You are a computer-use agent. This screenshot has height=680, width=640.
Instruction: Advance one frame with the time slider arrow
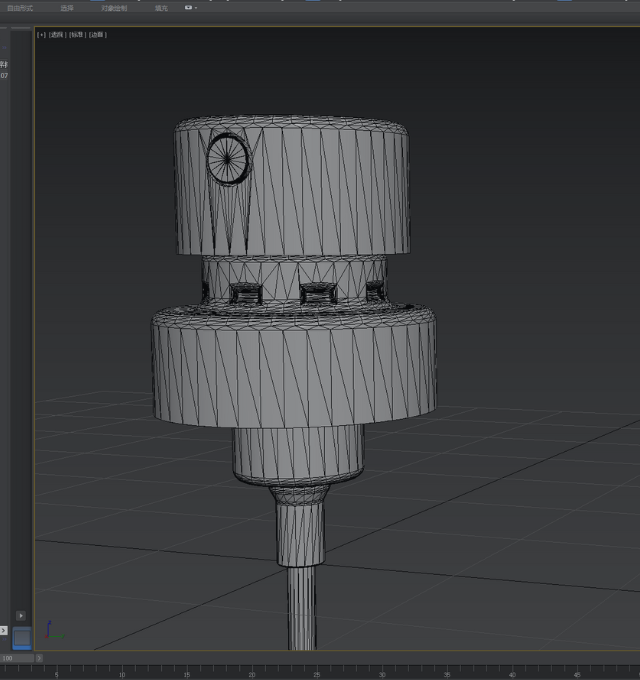pyautogui.click(x=39, y=658)
